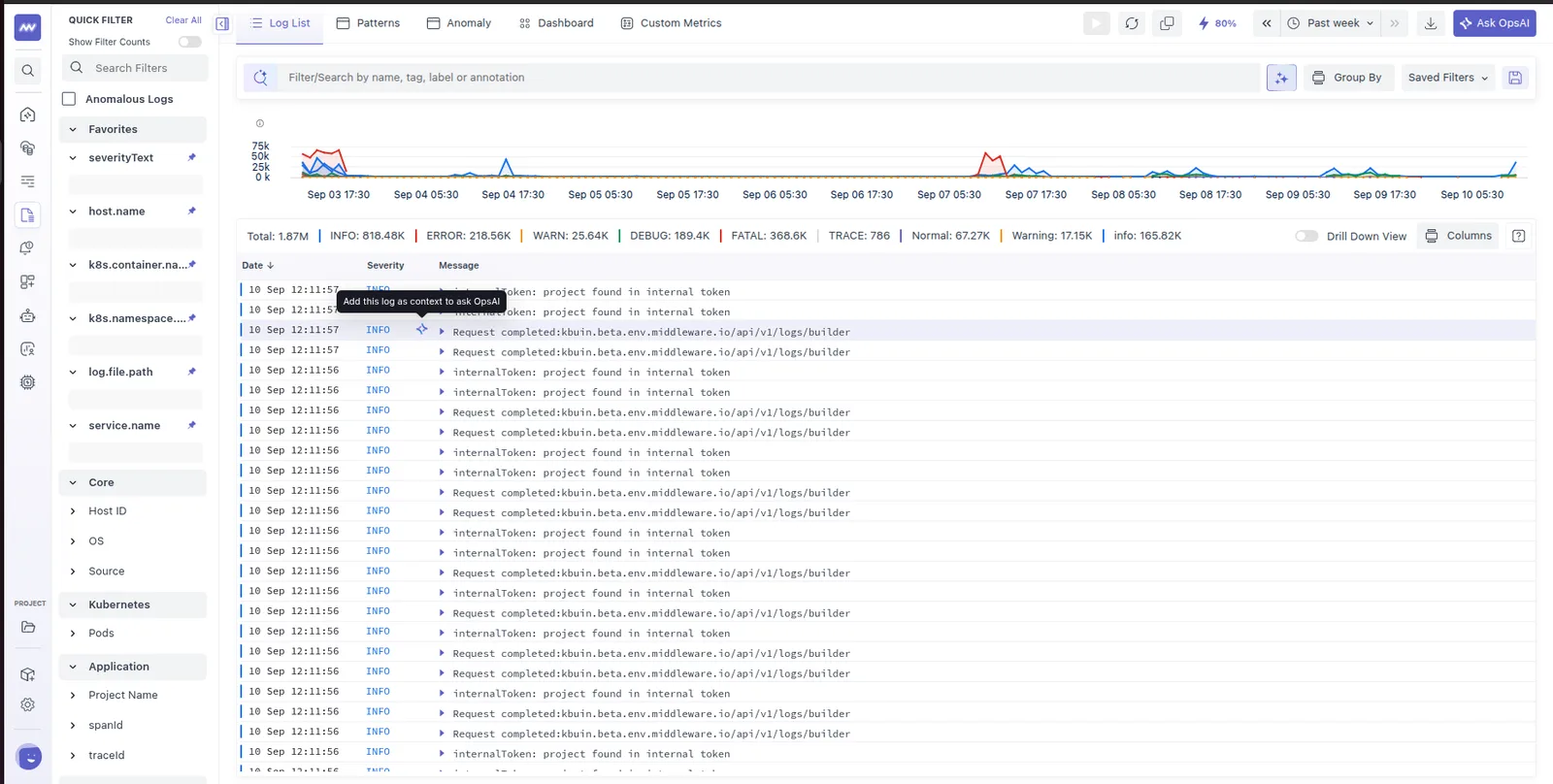
Task: Click the help question-mark icon near Columns
Action: (1519, 236)
